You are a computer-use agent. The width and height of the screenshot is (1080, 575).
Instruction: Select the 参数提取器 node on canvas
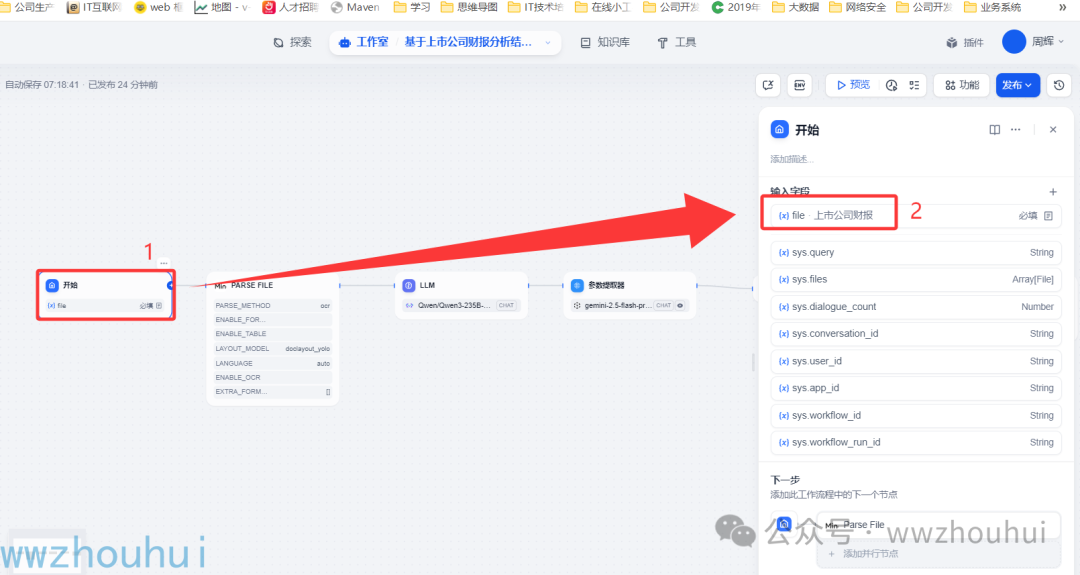[x=630, y=295]
